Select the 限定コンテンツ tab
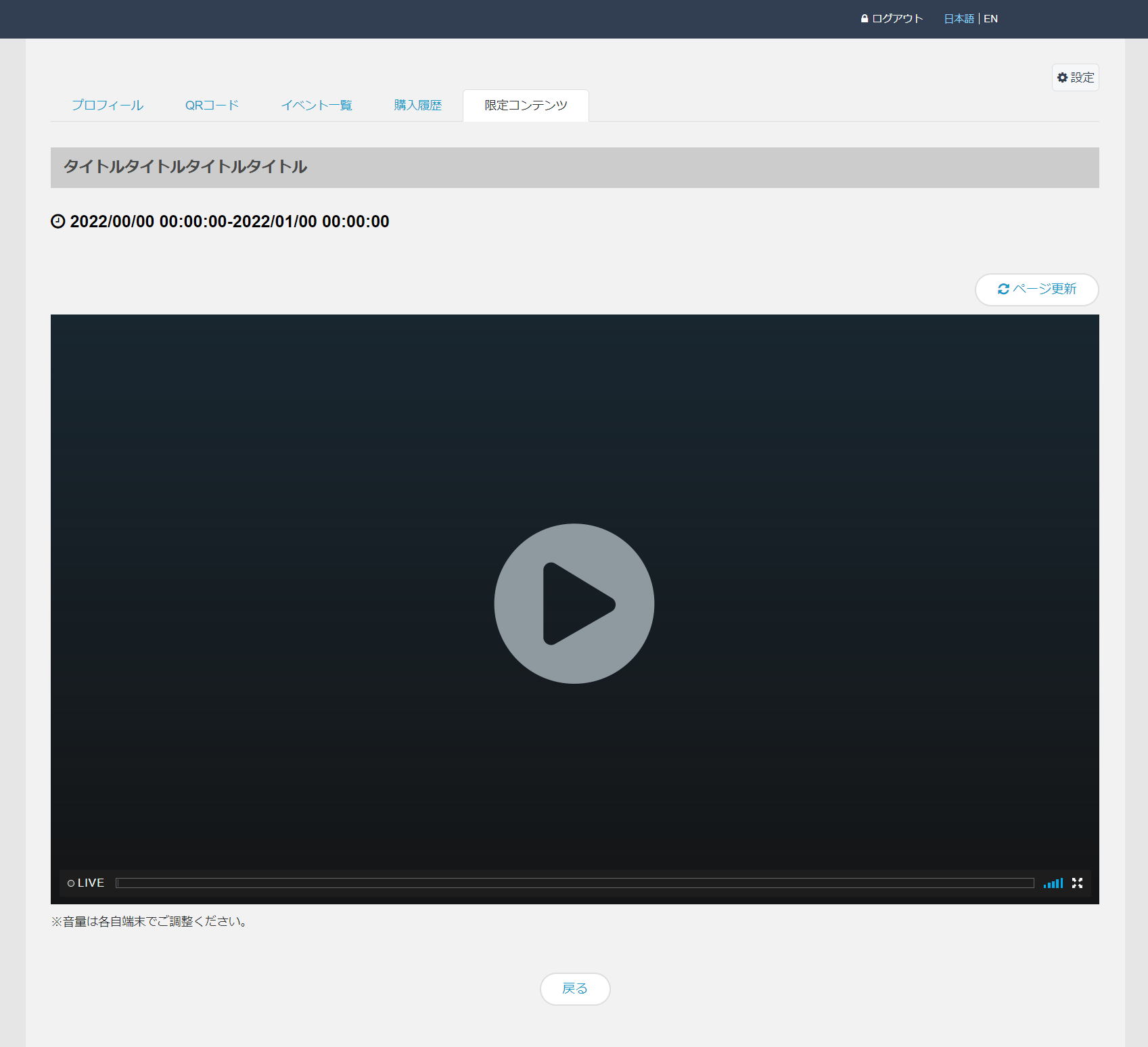This screenshot has width=1148, height=1047. tap(526, 105)
